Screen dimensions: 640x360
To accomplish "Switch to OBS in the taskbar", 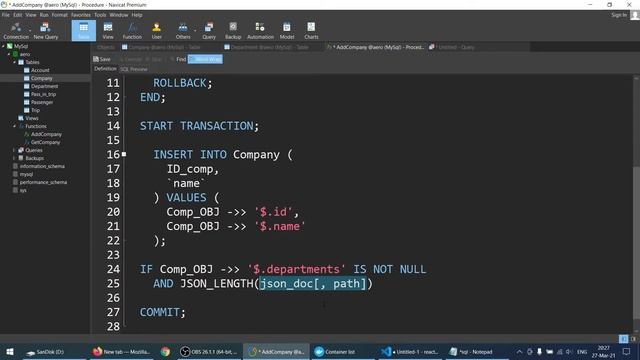I will tap(208, 351).
